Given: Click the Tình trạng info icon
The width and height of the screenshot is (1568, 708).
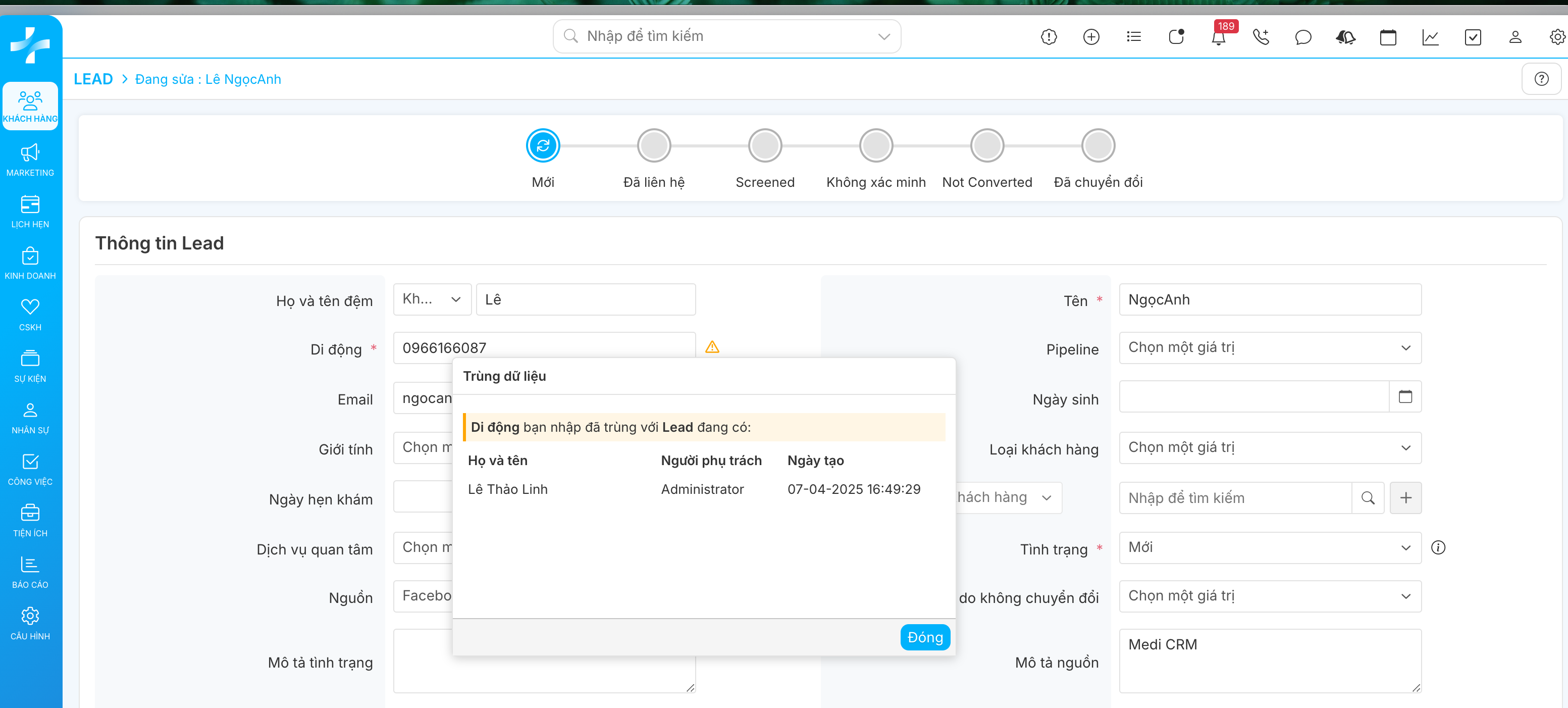Looking at the screenshot, I should (1438, 547).
